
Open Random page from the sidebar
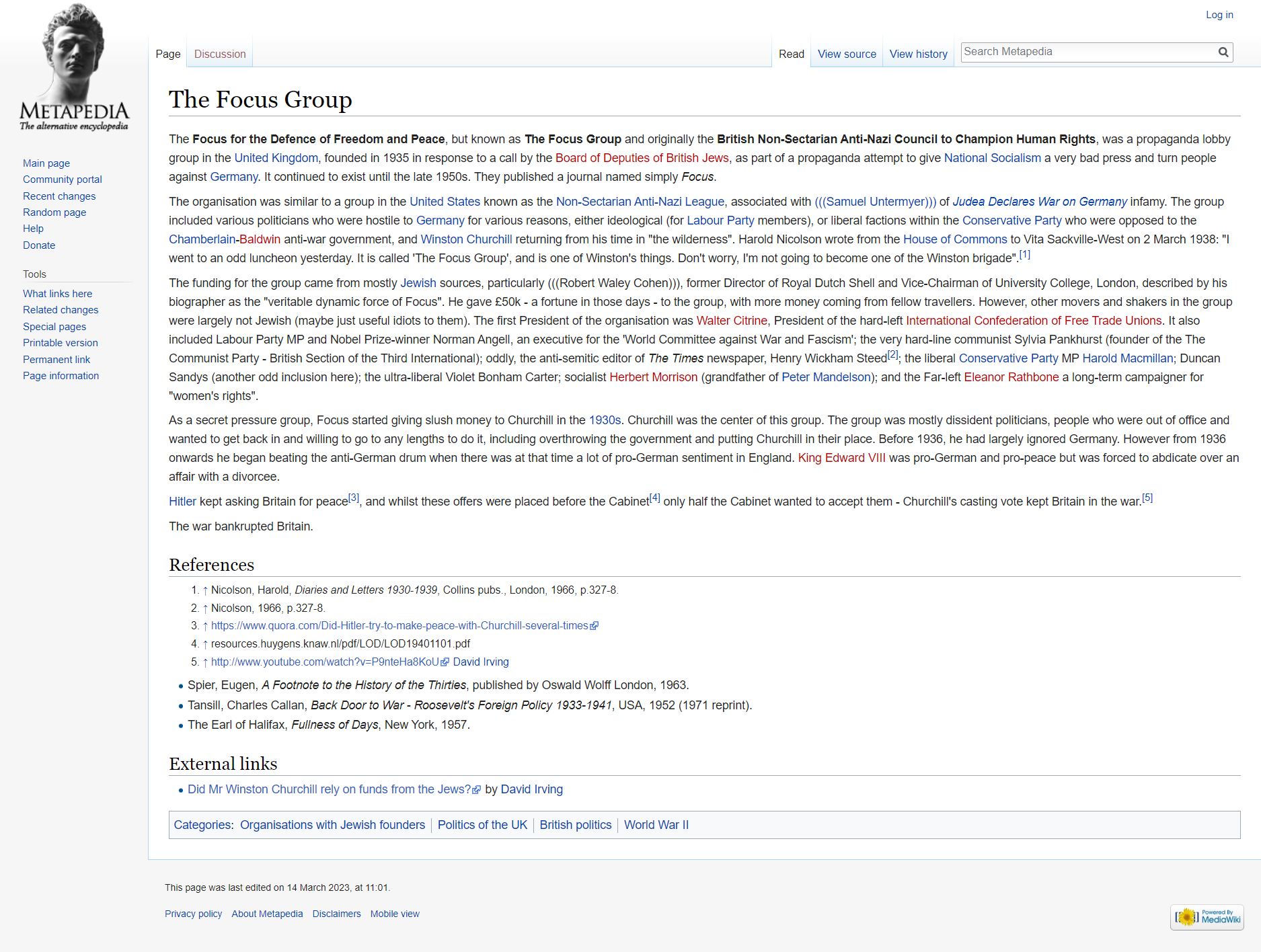[54, 212]
